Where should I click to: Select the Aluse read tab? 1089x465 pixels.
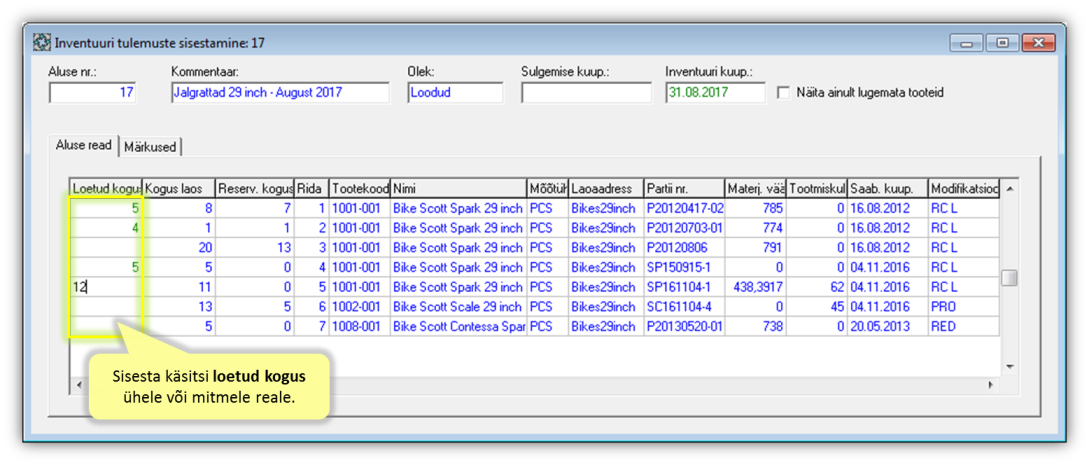tap(83, 145)
